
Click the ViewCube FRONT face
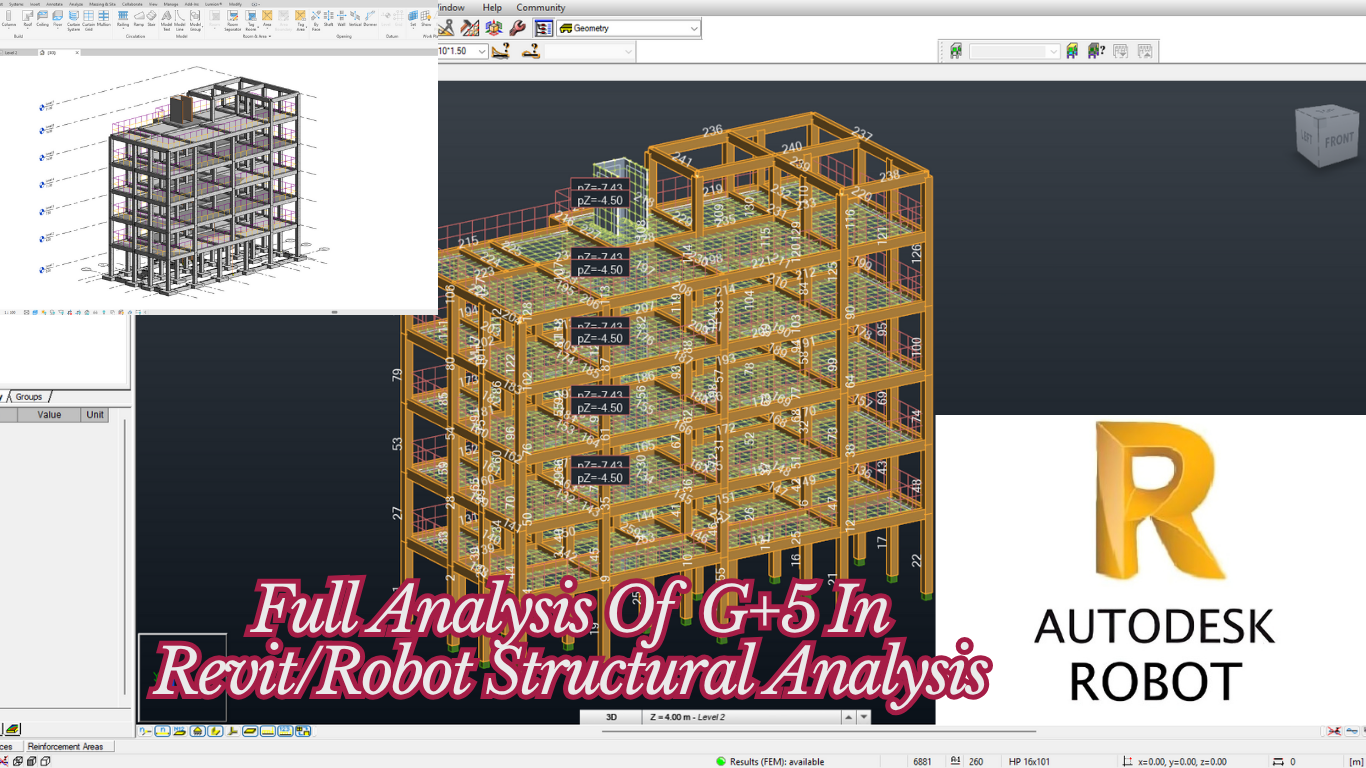pos(1338,142)
